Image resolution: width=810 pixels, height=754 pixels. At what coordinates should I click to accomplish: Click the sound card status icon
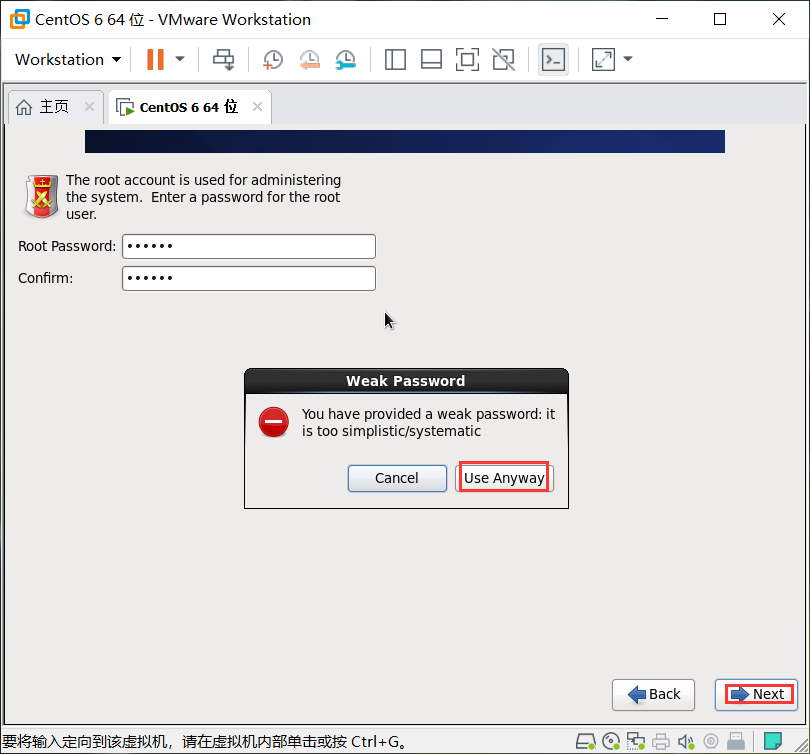pos(686,742)
